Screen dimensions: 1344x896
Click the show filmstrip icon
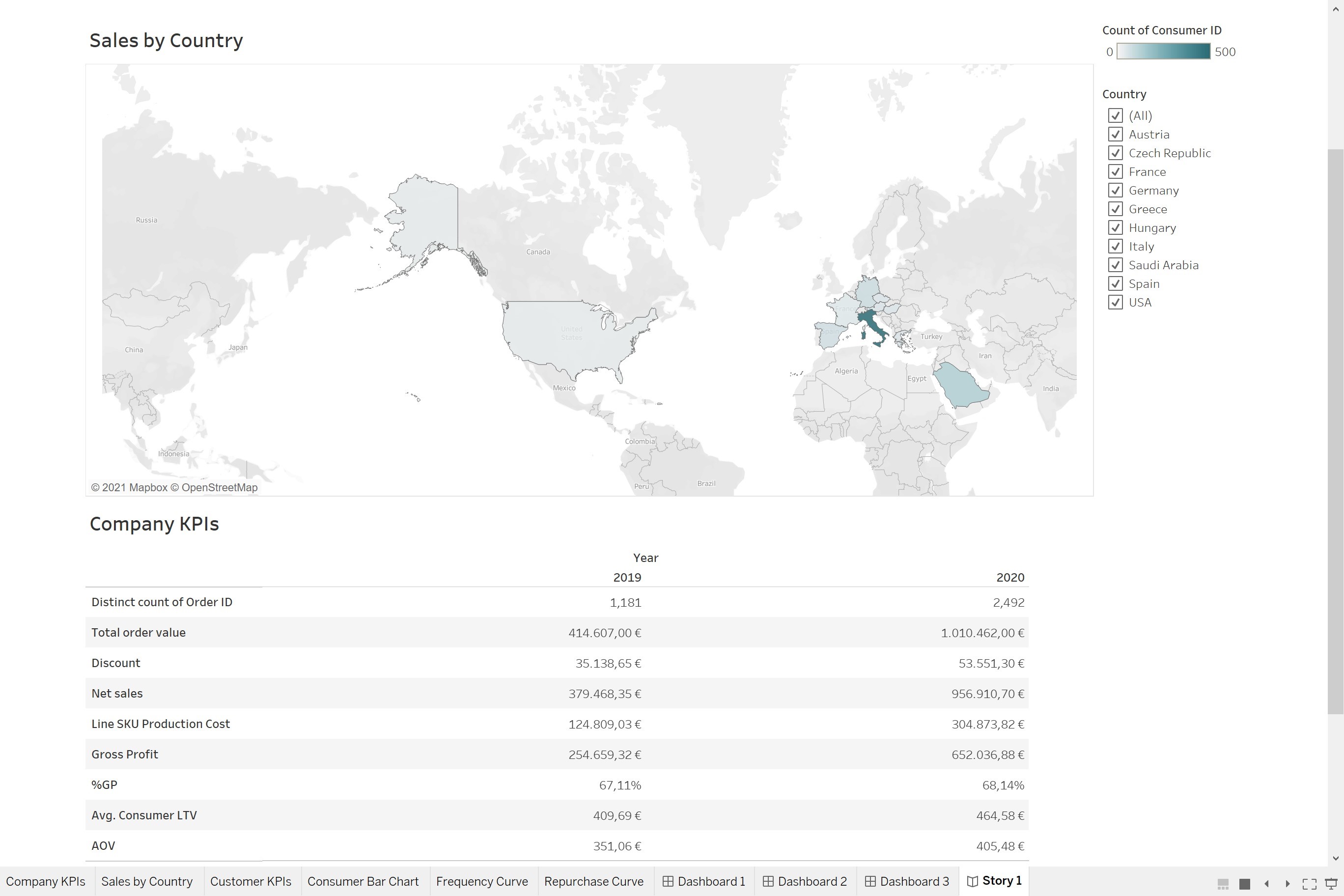[x=1223, y=883]
